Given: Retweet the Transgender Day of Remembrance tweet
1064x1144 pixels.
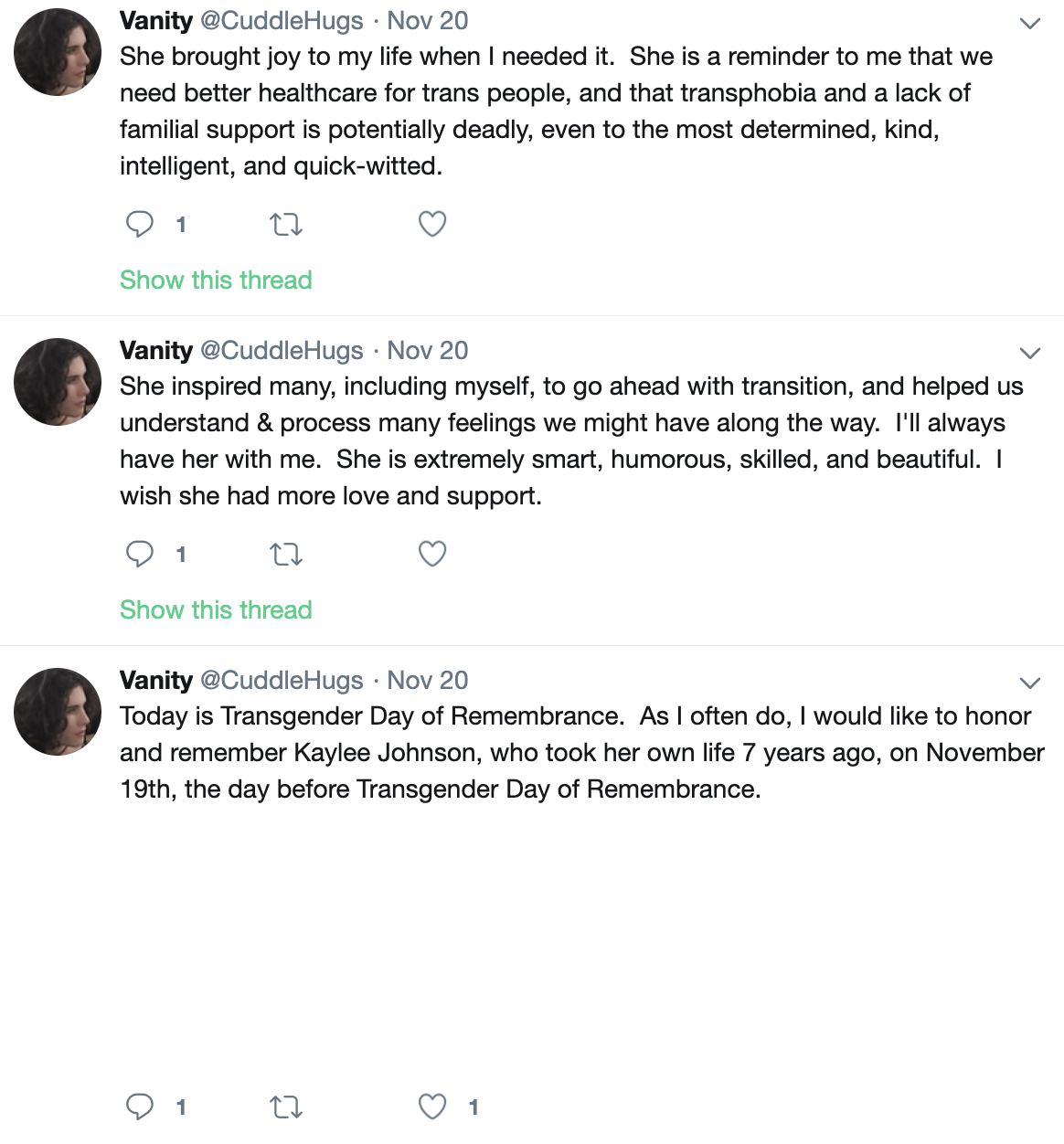Looking at the screenshot, I should [286, 1107].
